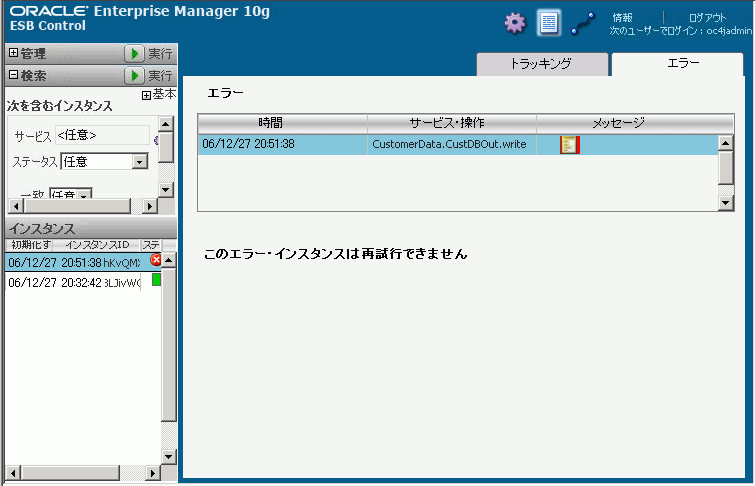Click the instance list scroll right arrow

click(153, 473)
